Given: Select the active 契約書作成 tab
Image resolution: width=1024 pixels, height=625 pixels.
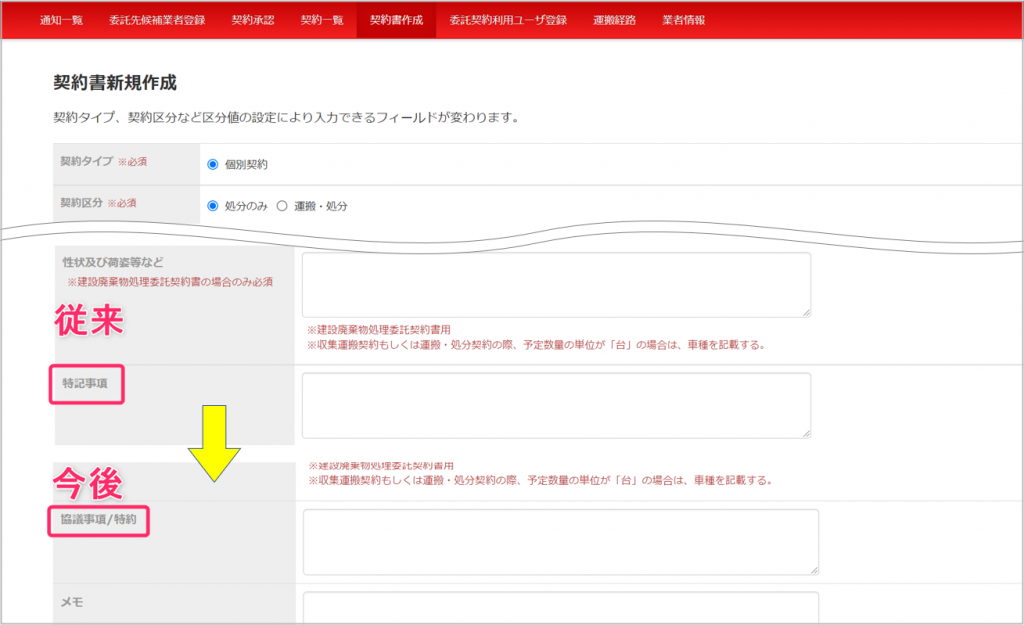Looking at the screenshot, I should [396, 20].
